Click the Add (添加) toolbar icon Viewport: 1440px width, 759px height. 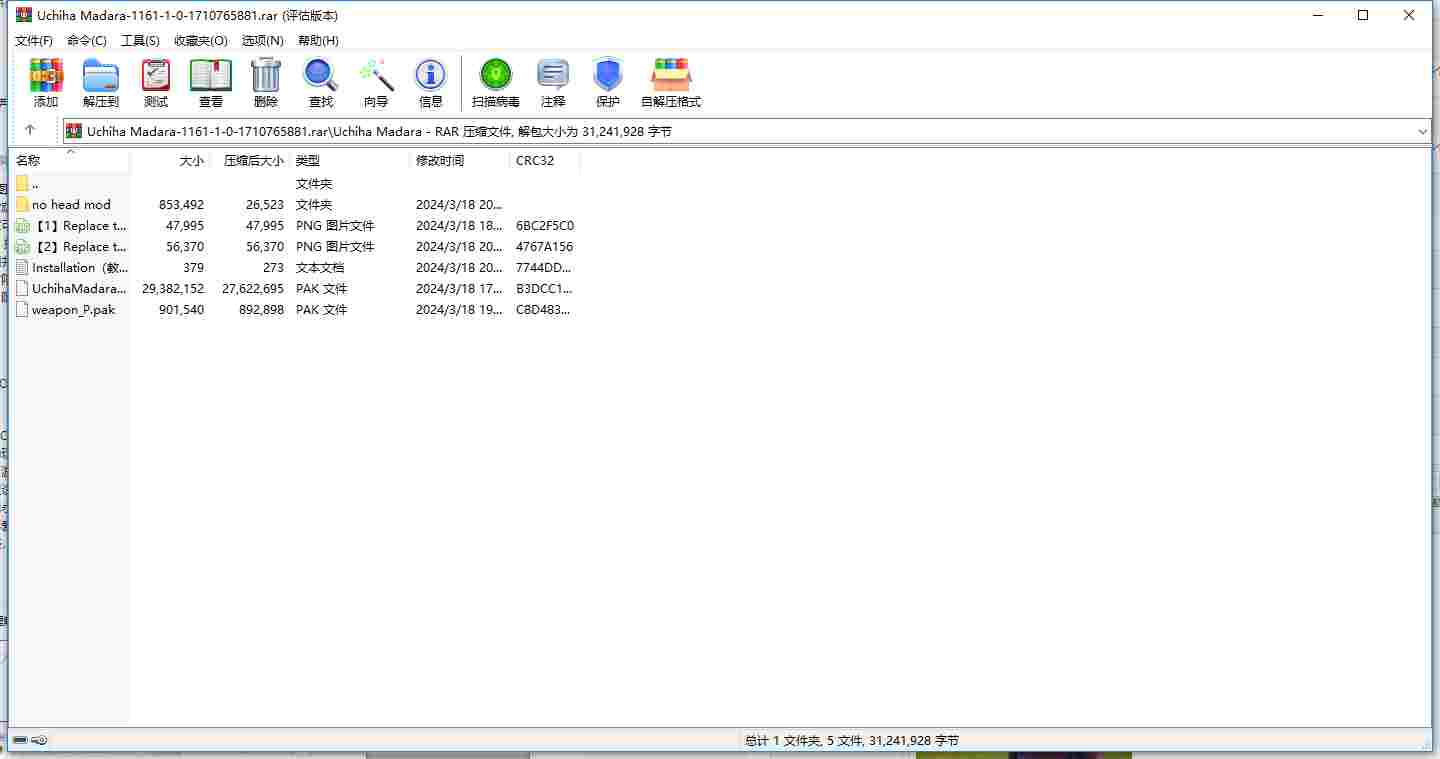point(46,76)
